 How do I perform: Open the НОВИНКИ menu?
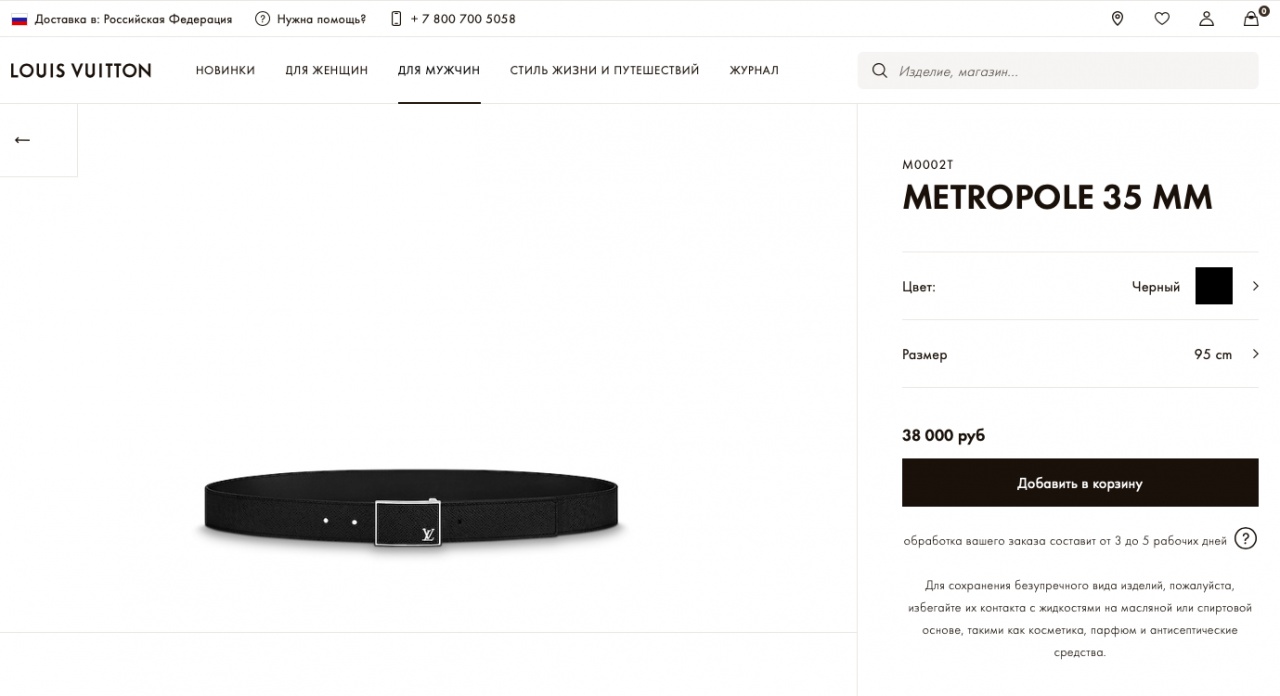tap(225, 70)
